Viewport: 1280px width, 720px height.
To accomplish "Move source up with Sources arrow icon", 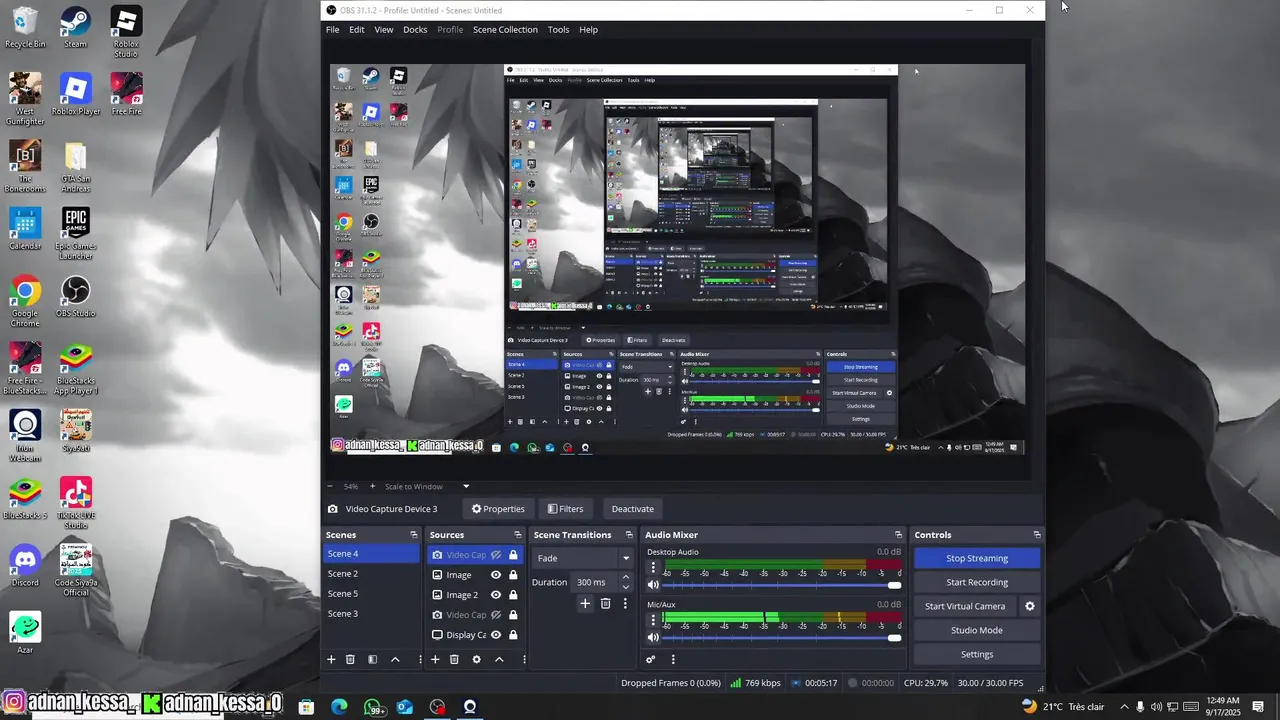I will point(499,659).
